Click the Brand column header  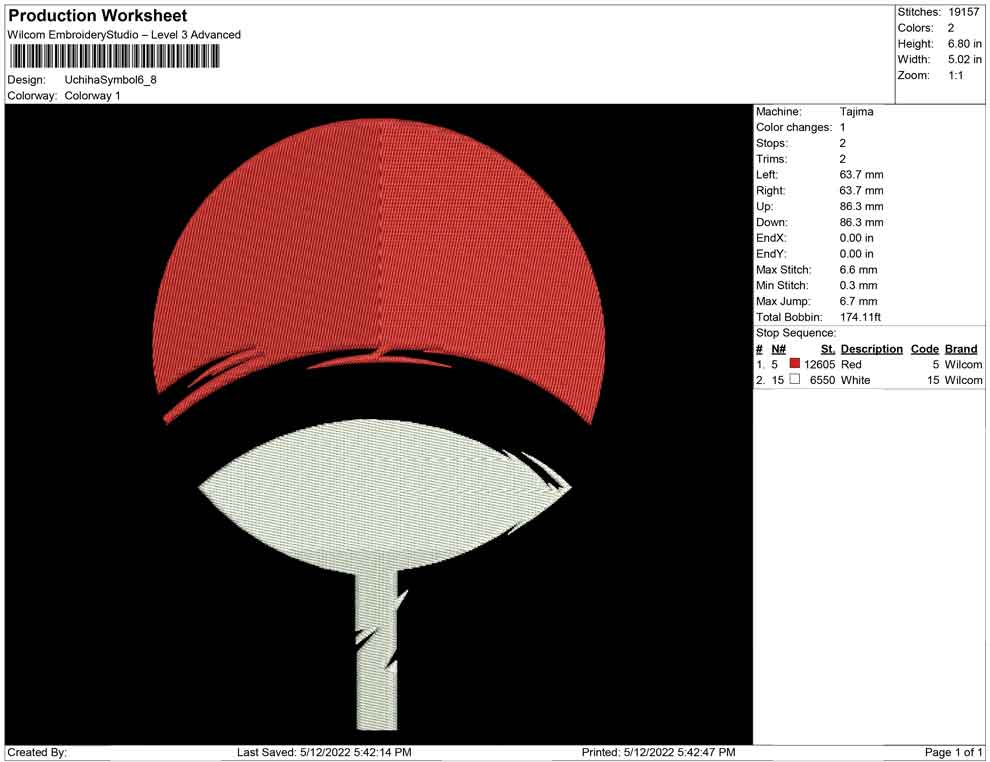click(x=961, y=349)
